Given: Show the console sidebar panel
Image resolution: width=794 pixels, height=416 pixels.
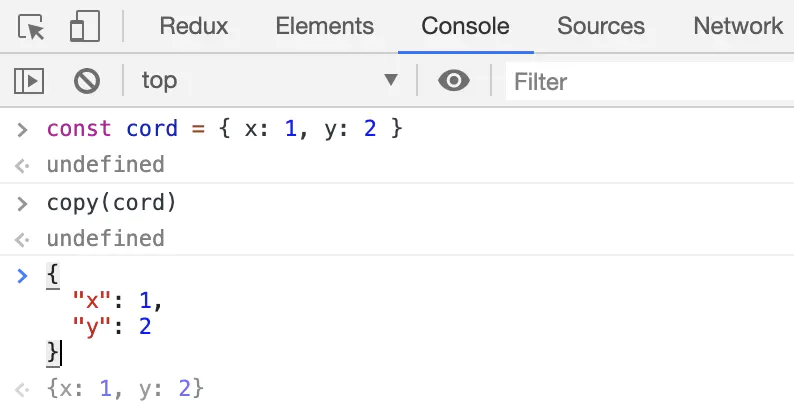Looking at the screenshot, I should 28,80.
